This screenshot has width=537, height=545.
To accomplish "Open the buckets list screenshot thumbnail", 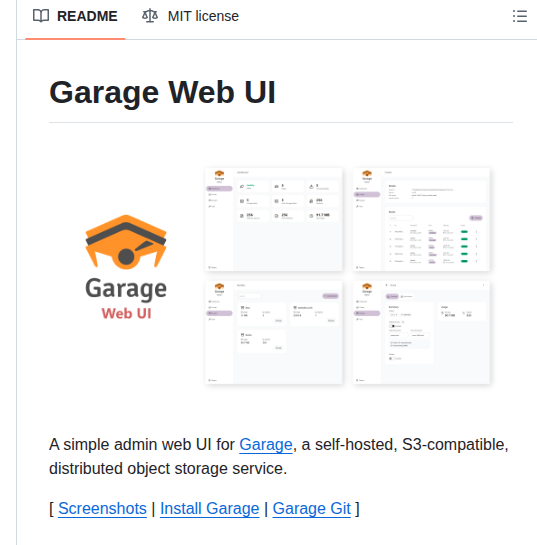I will click(x=274, y=332).
